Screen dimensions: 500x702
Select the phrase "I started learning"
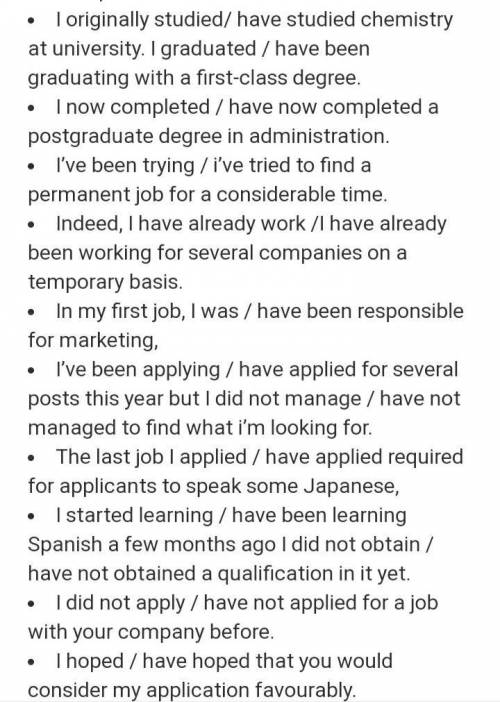(134, 515)
